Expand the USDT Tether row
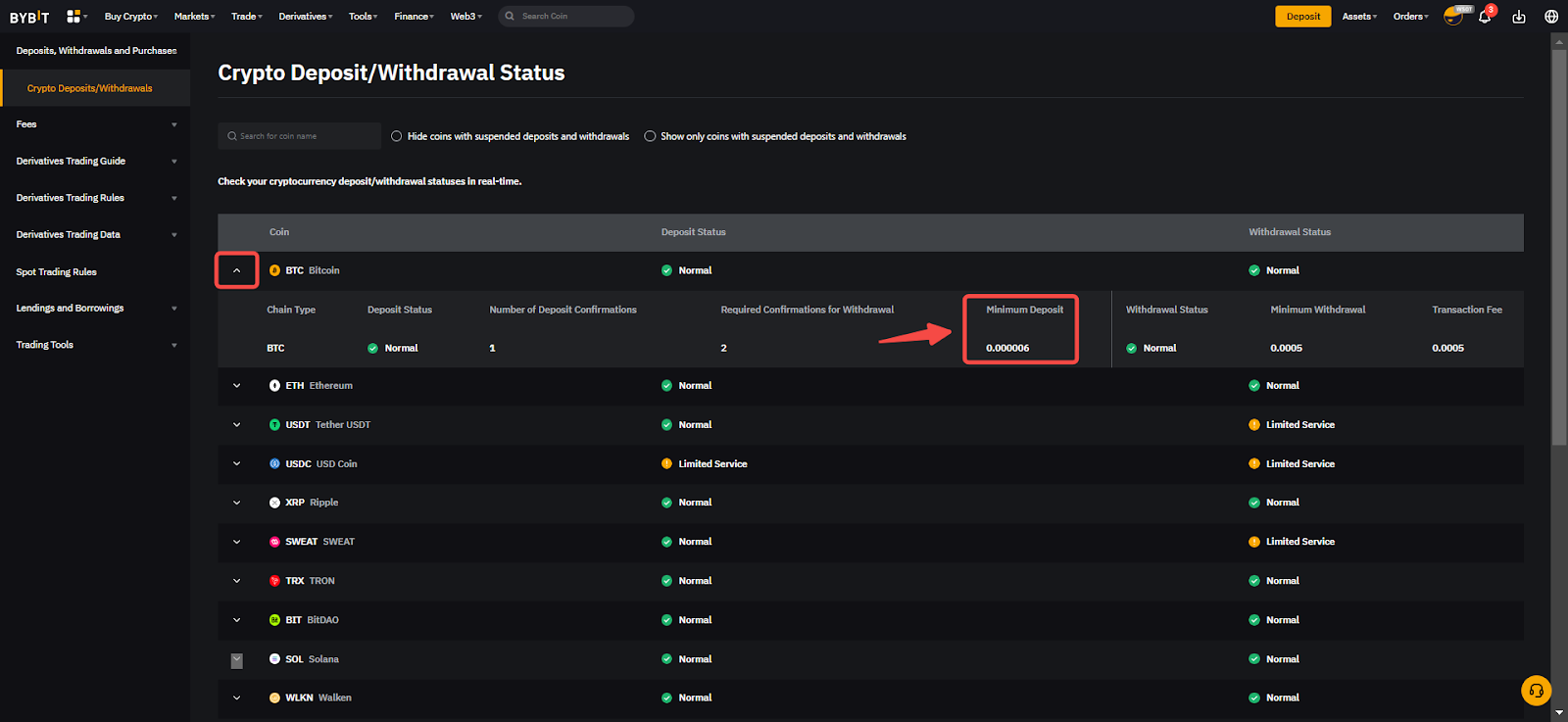The image size is (1568, 722). (236, 425)
